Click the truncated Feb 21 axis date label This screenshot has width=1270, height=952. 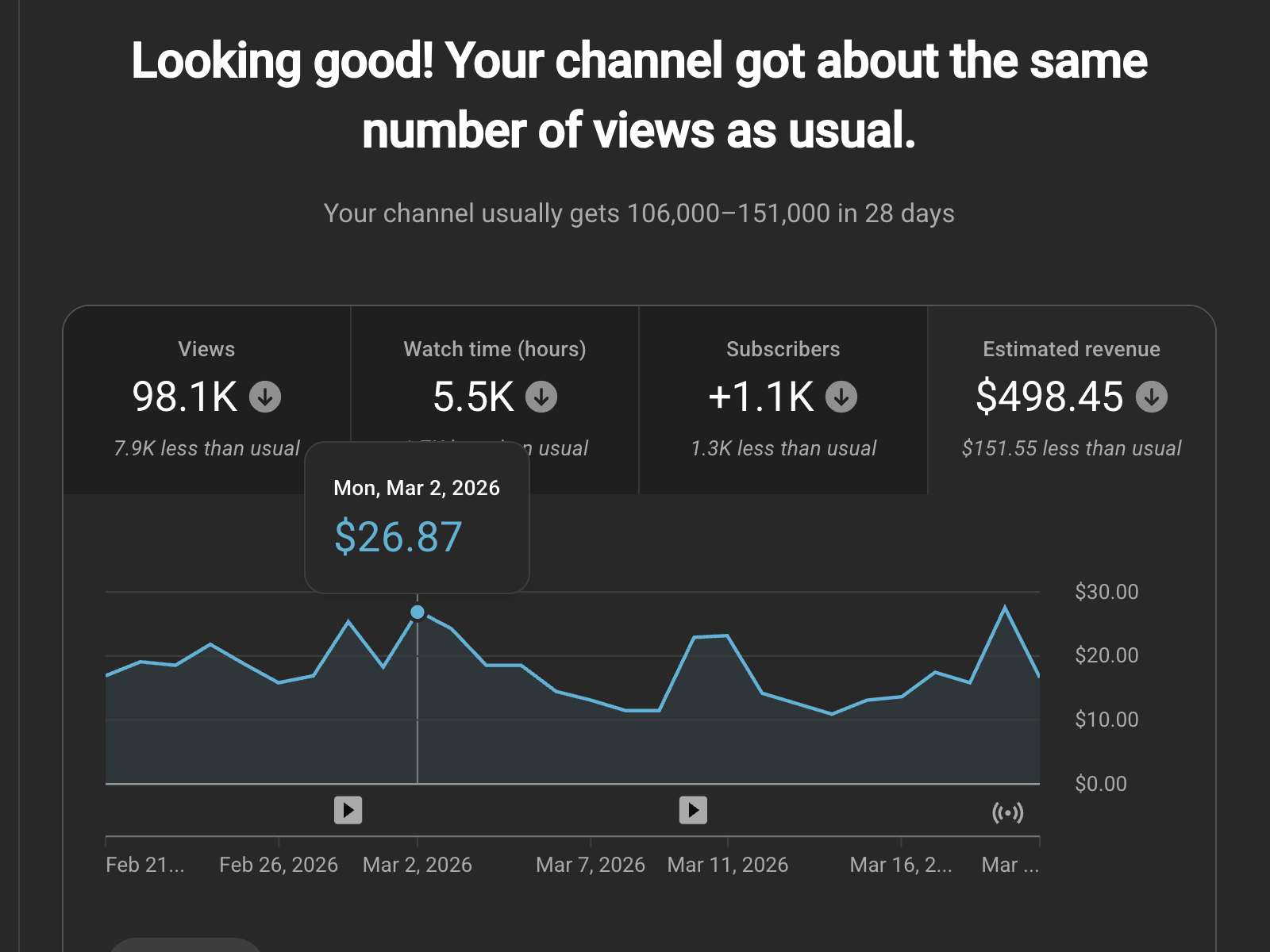[x=144, y=865]
